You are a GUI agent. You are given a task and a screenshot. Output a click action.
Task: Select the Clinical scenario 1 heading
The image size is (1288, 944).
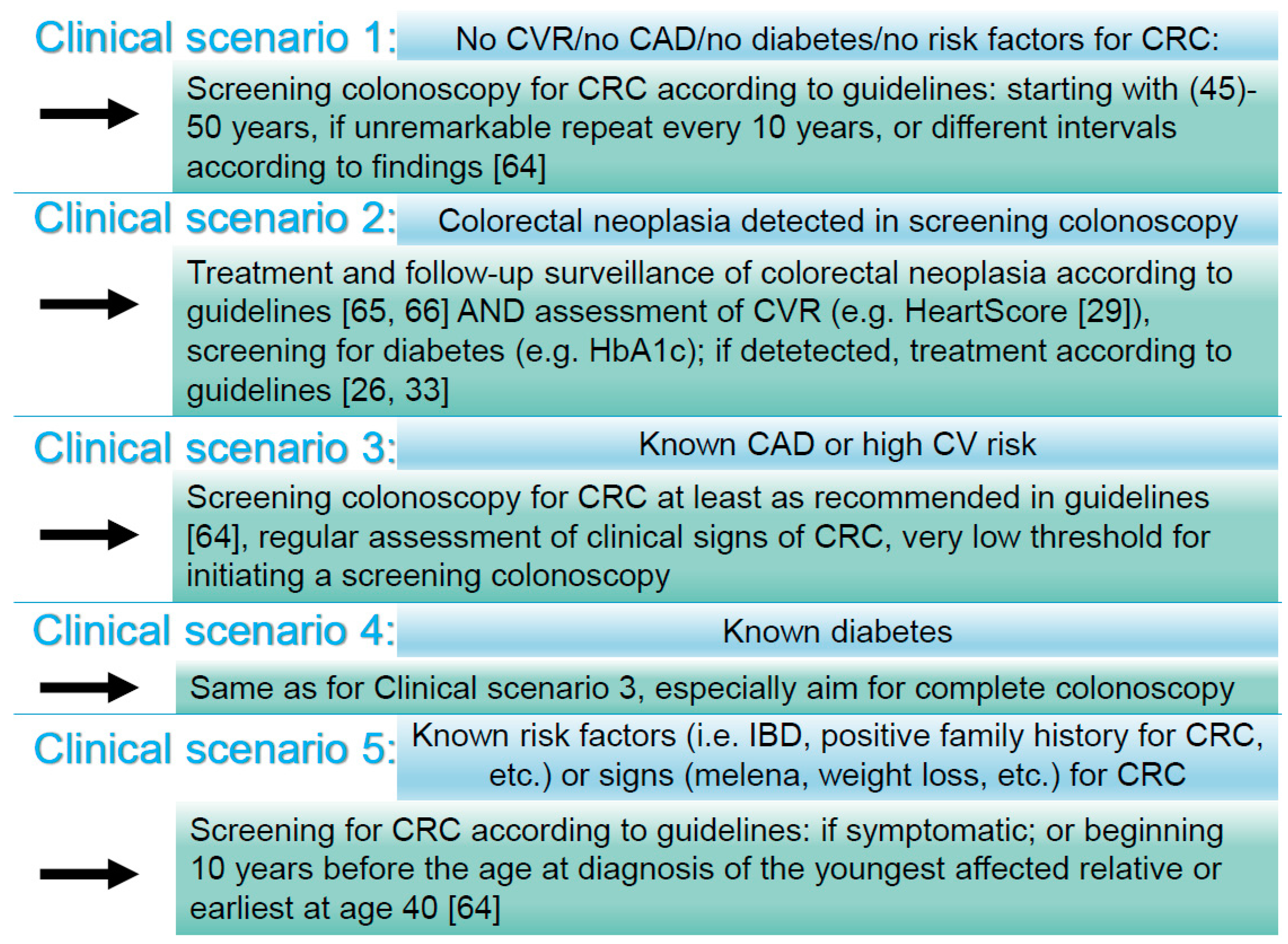(x=215, y=38)
